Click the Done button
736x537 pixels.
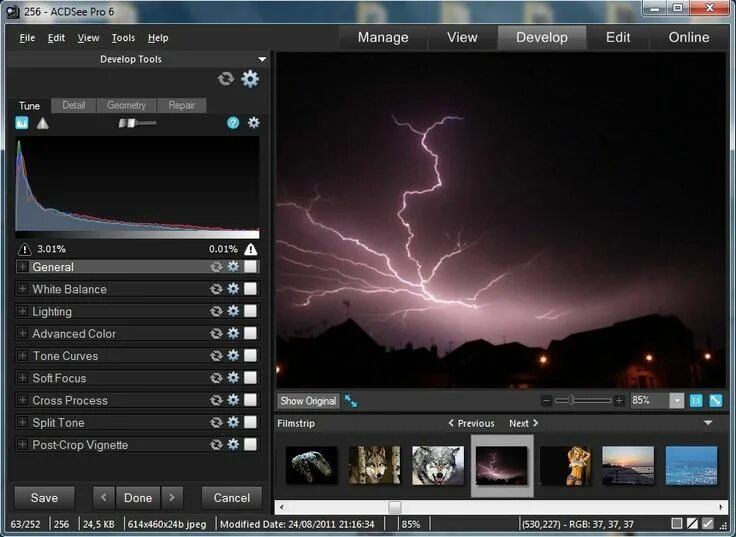(x=138, y=498)
